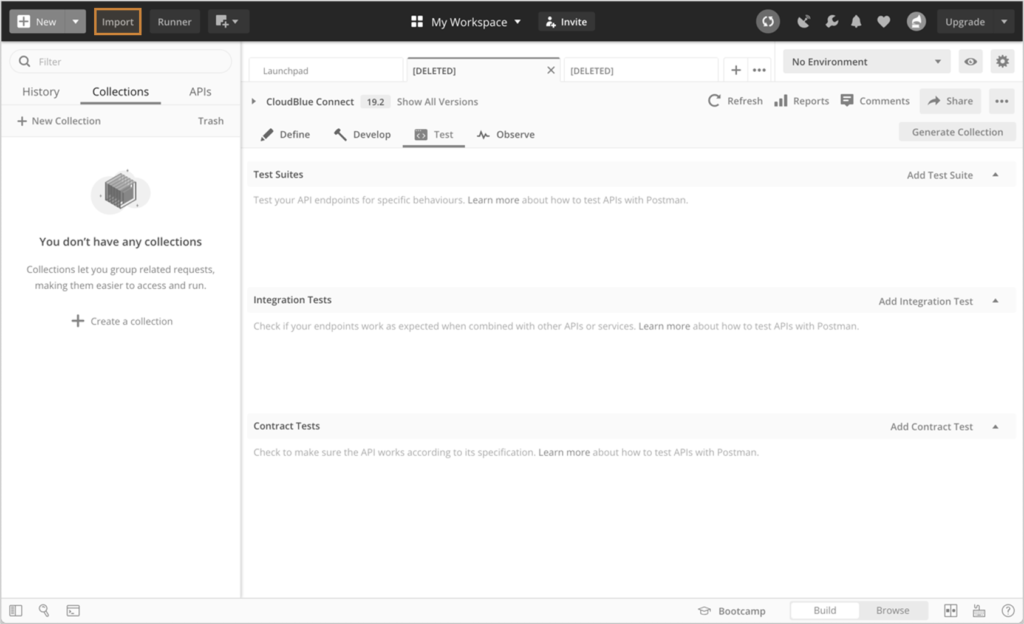Switch to the History tab
Image resolution: width=1024 pixels, height=624 pixels.
coord(40,91)
